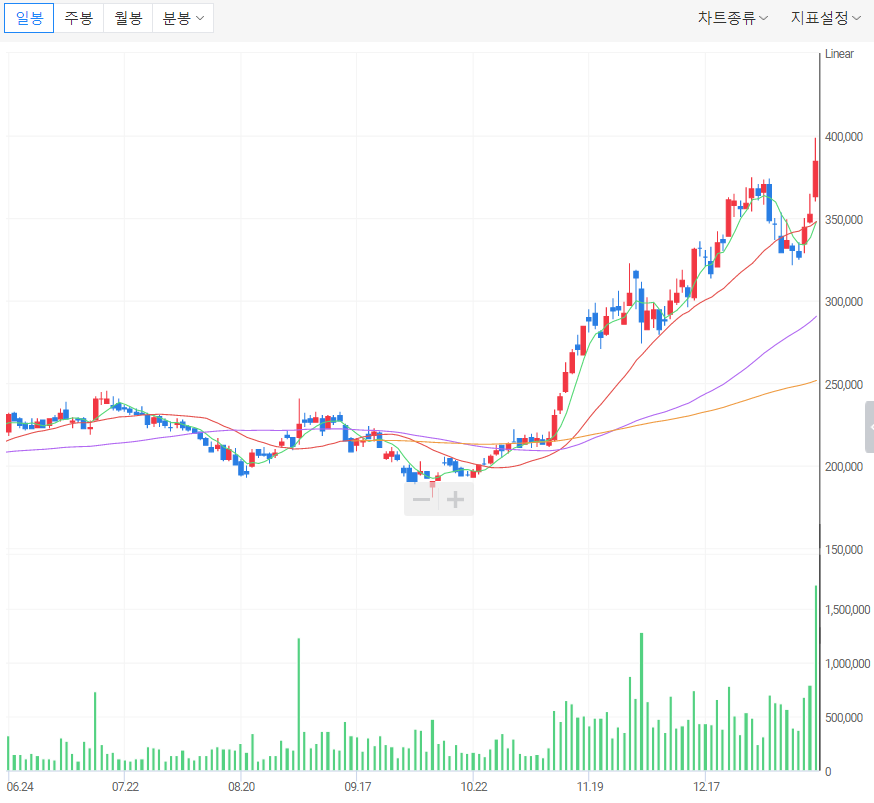Click the latest tallest volume bar
Viewport: 874px width, 803px height.
click(816, 678)
